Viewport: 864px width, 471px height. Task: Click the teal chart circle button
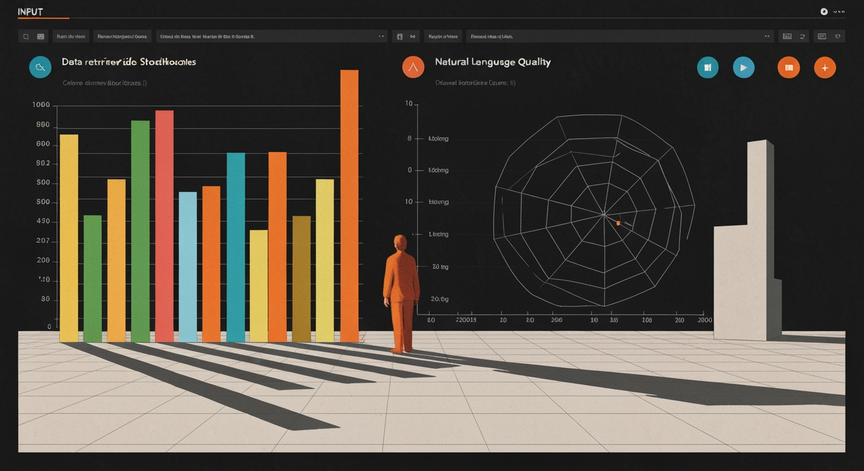tap(708, 67)
